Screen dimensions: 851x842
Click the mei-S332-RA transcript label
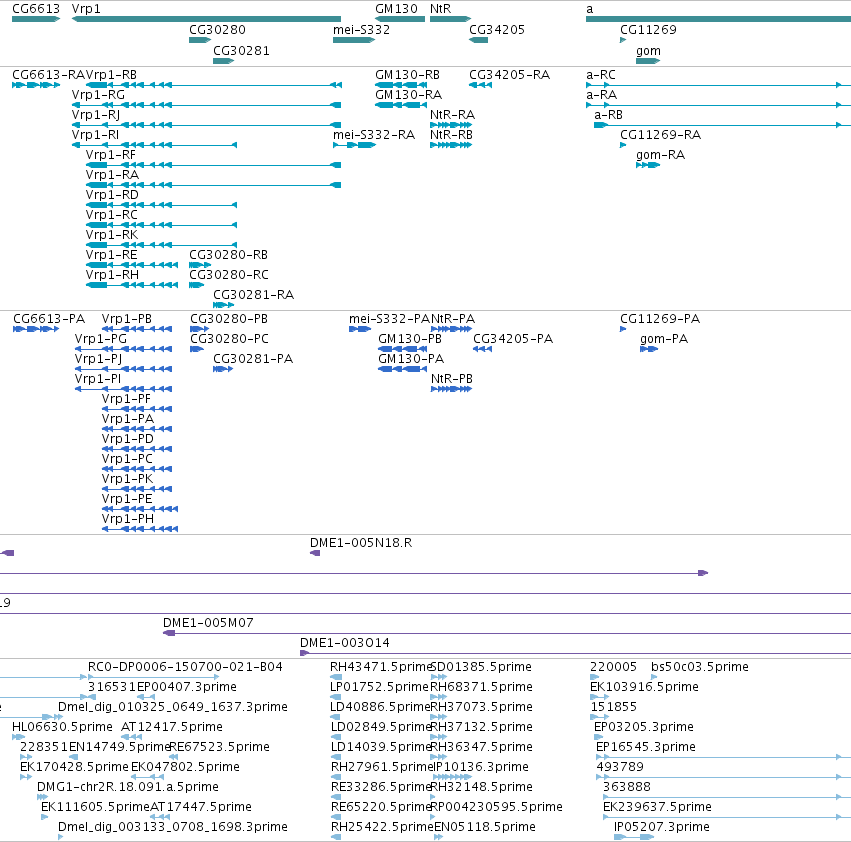click(x=374, y=135)
